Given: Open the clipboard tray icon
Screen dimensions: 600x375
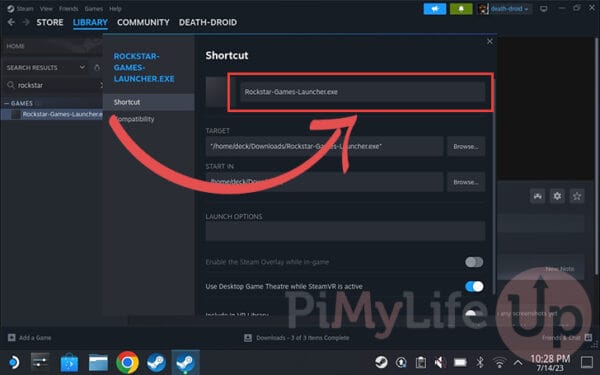Looking at the screenshot, I should coord(421,362).
